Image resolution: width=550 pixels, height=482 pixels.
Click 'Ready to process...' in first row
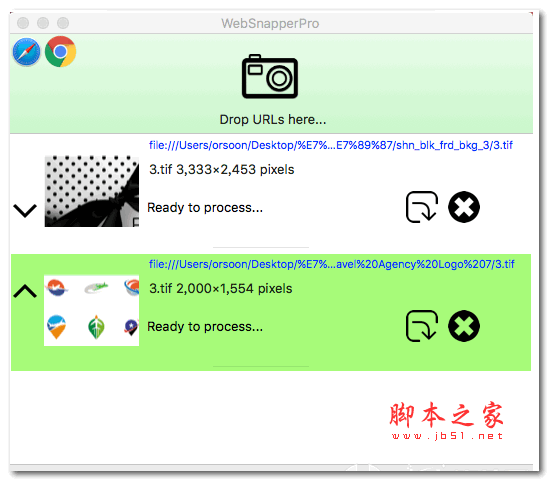click(x=205, y=208)
